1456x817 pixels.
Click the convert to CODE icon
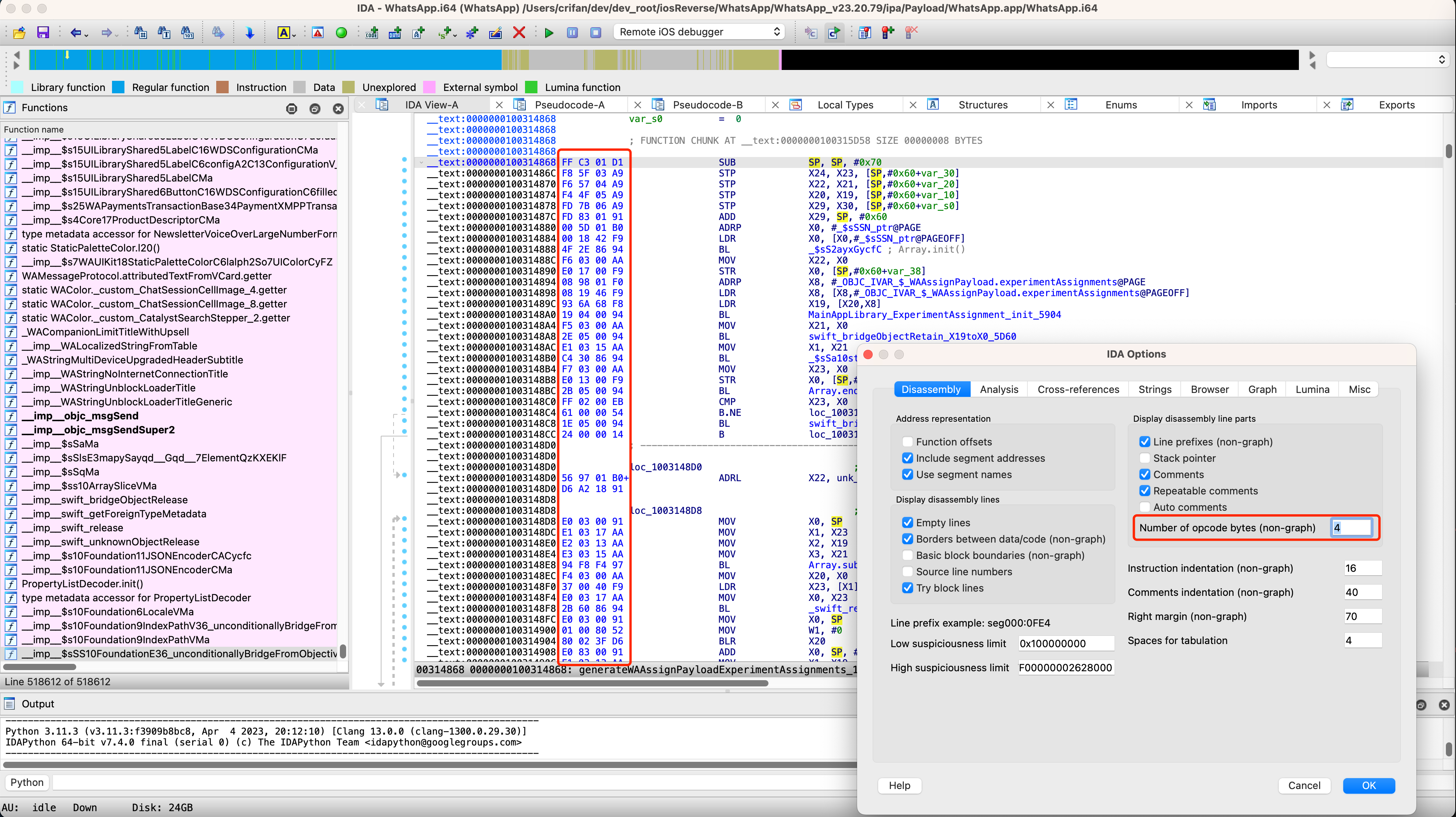pyautogui.click(x=372, y=33)
